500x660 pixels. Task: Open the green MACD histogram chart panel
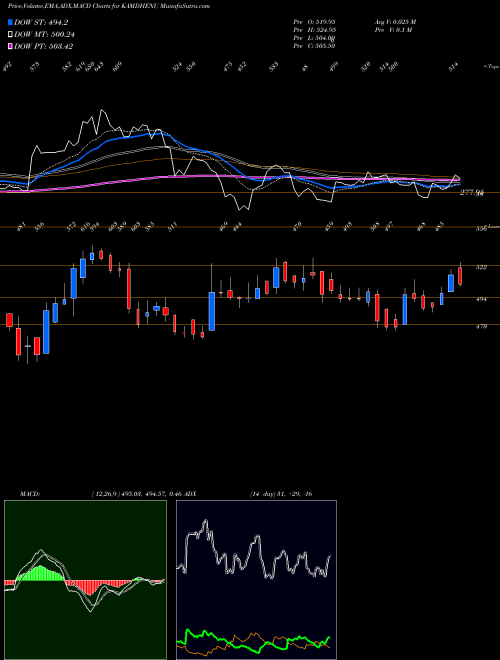pyautogui.click(x=85, y=580)
